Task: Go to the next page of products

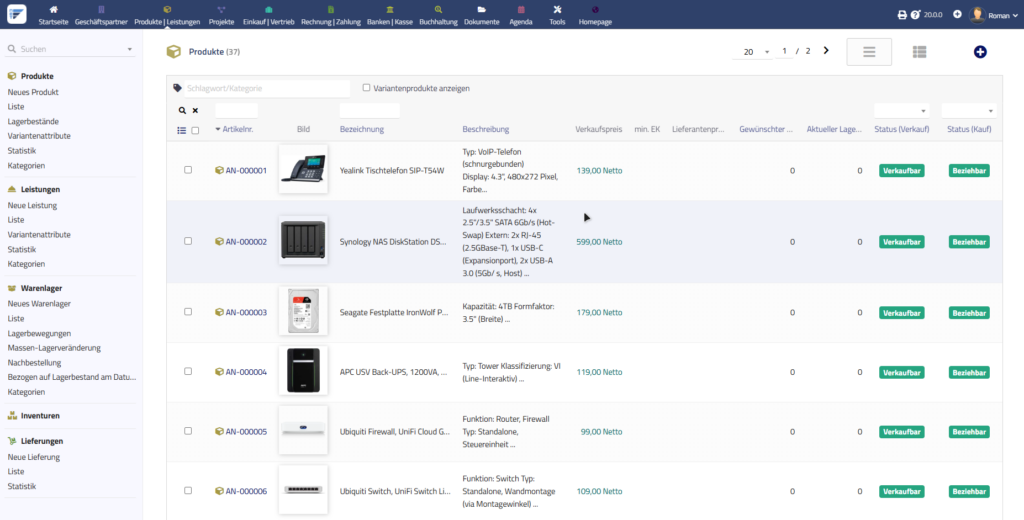Action: click(x=825, y=51)
